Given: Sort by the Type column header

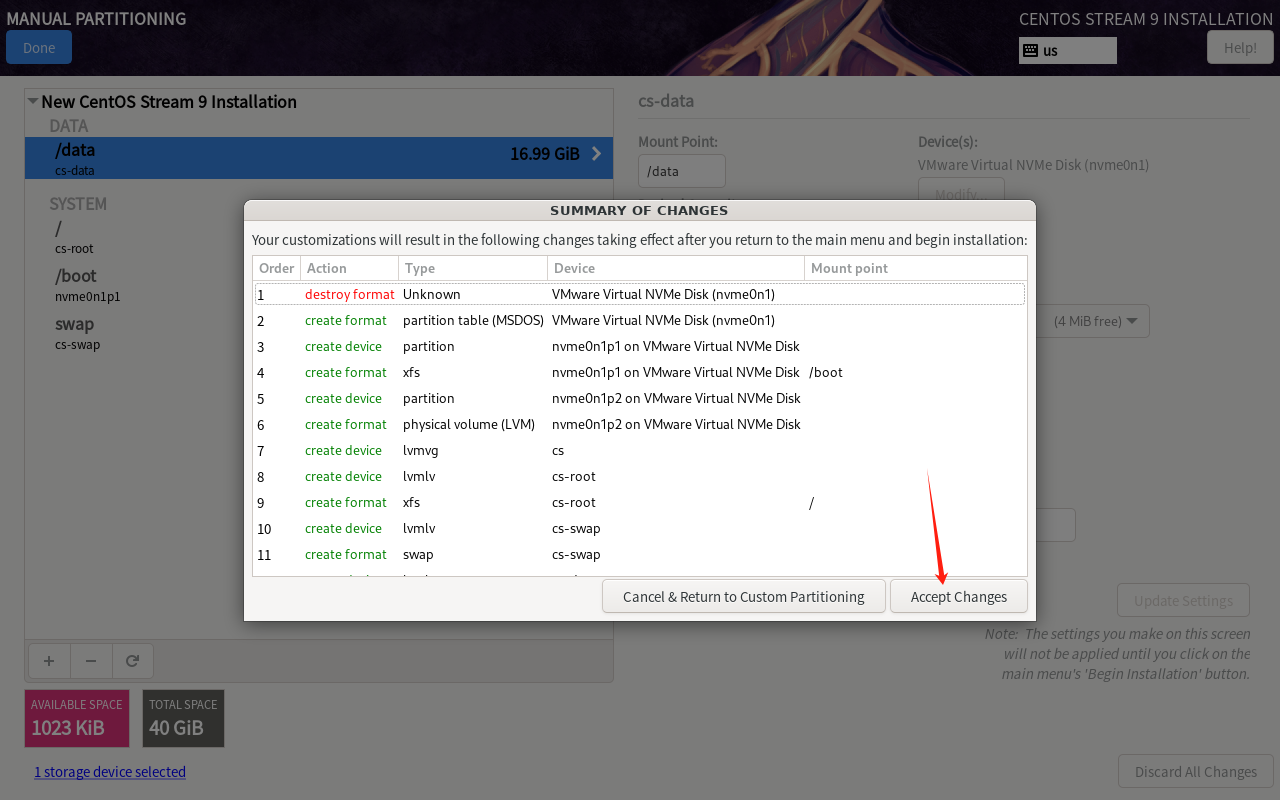Looking at the screenshot, I should (x=473, y=268).
